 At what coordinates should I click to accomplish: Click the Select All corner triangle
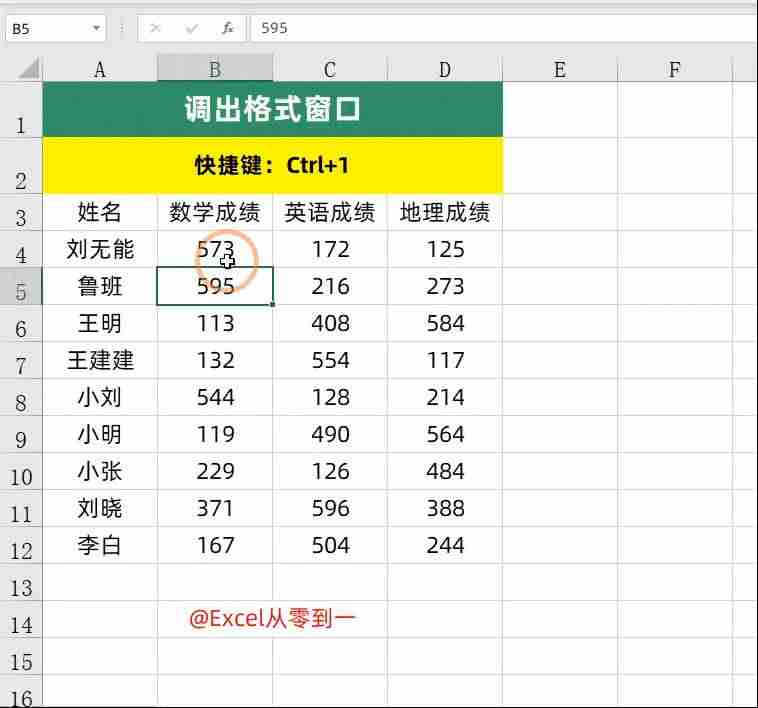click(29, 68)
